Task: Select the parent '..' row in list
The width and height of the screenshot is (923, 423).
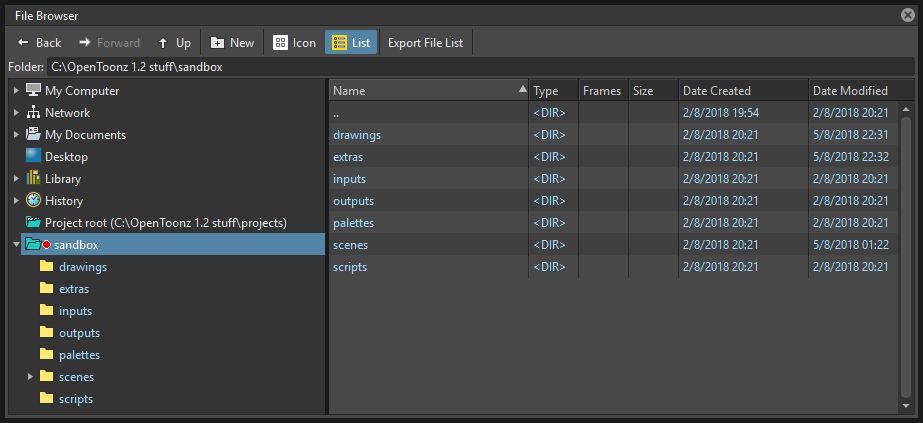Action: coord(613,113)
